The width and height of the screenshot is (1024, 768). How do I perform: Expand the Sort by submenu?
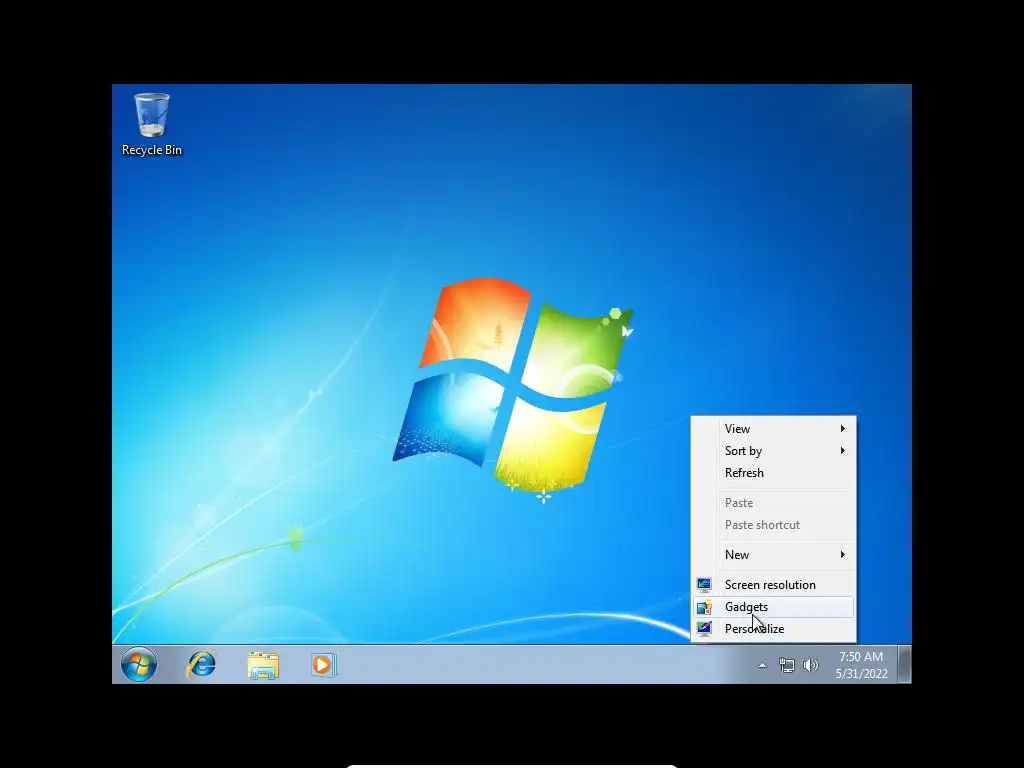(774, 451)
